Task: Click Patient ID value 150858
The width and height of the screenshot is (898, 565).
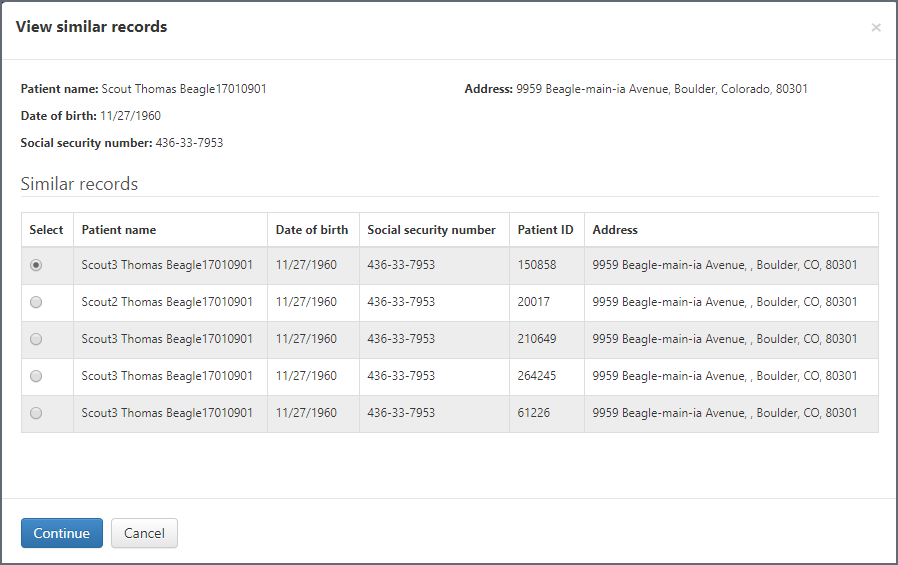Action: coord(537,264)
